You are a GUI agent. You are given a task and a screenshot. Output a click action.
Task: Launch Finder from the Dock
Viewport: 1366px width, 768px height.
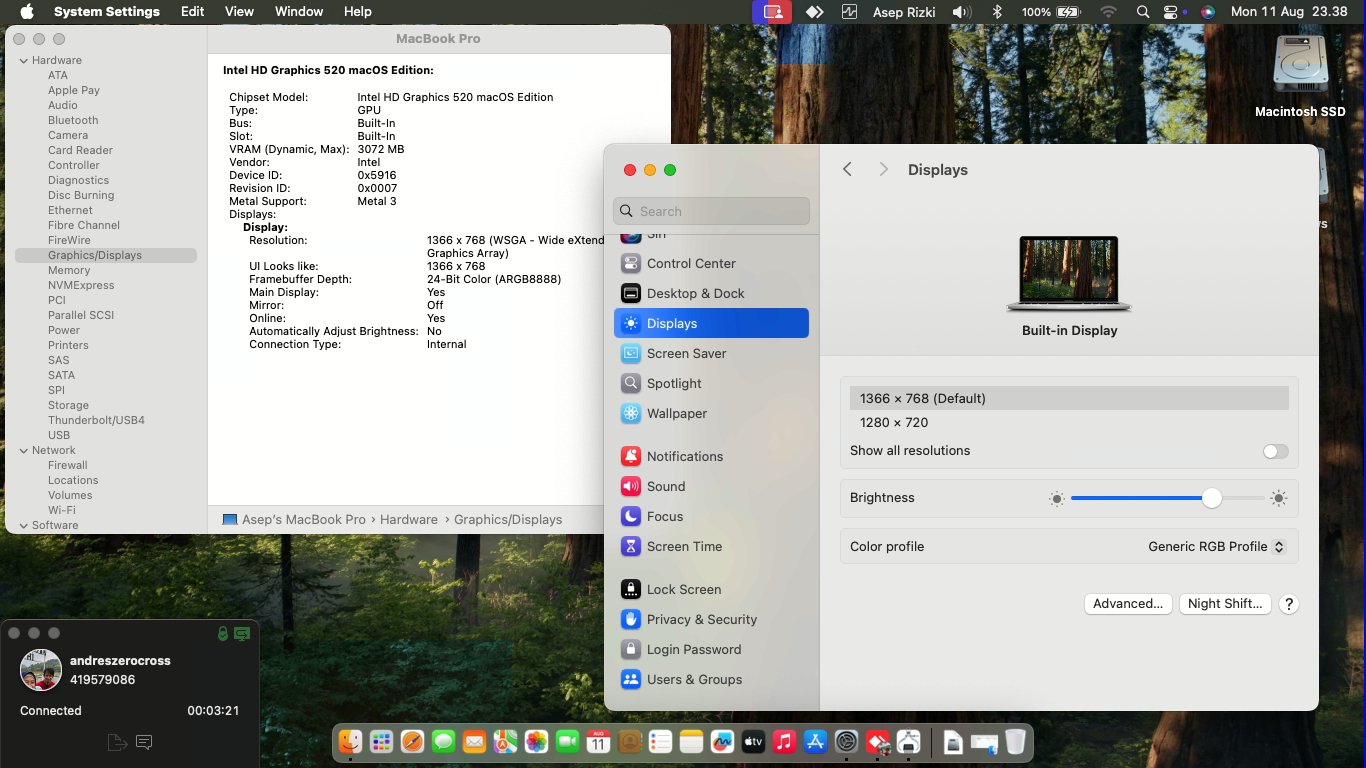(350, 742)
